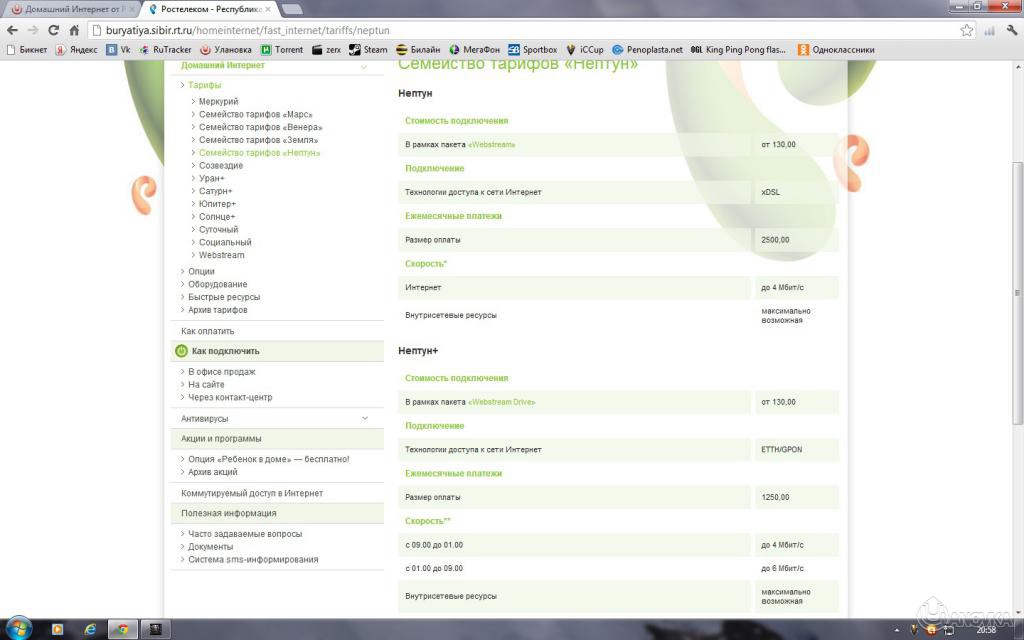Screen dimensions: 1024x640
Task: Open the Бикнет bookmark
Action: pyautogui.click(x=27, y=50)
